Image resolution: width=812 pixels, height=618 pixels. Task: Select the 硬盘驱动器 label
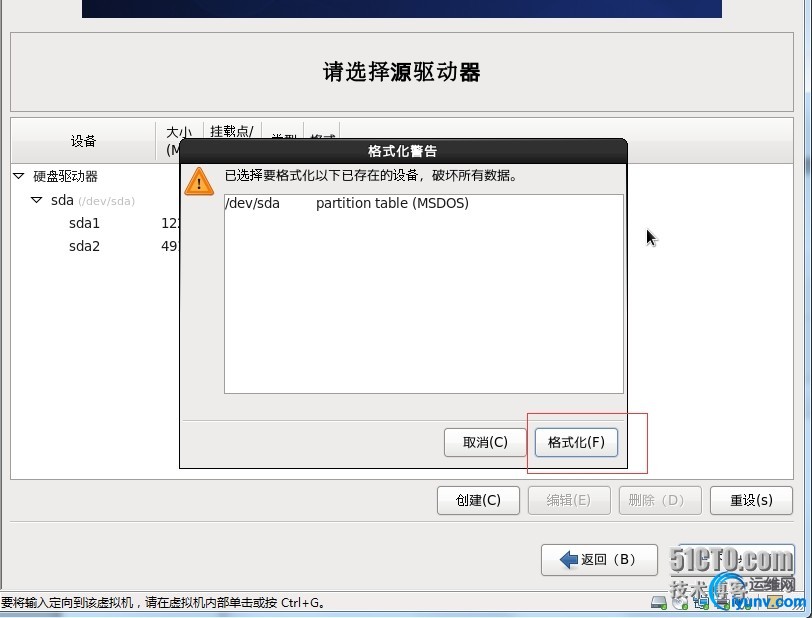(65, 177)
